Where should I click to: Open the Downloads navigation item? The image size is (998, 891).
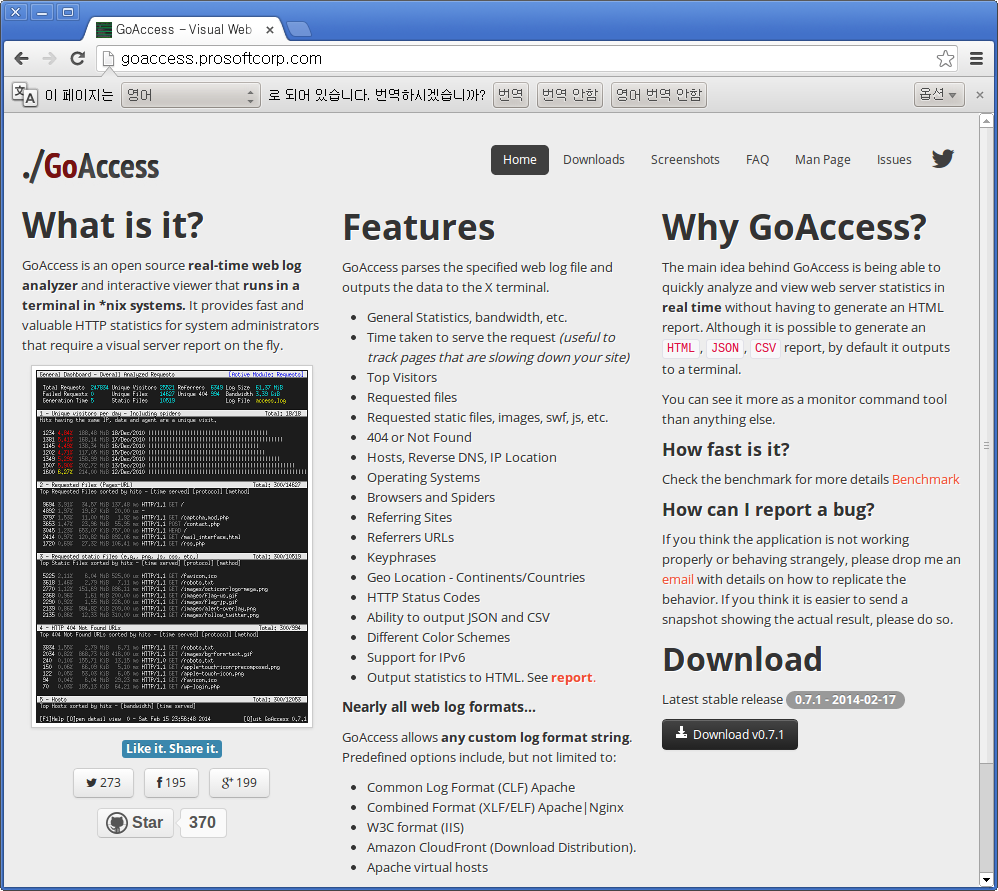[x=594, y=160]
